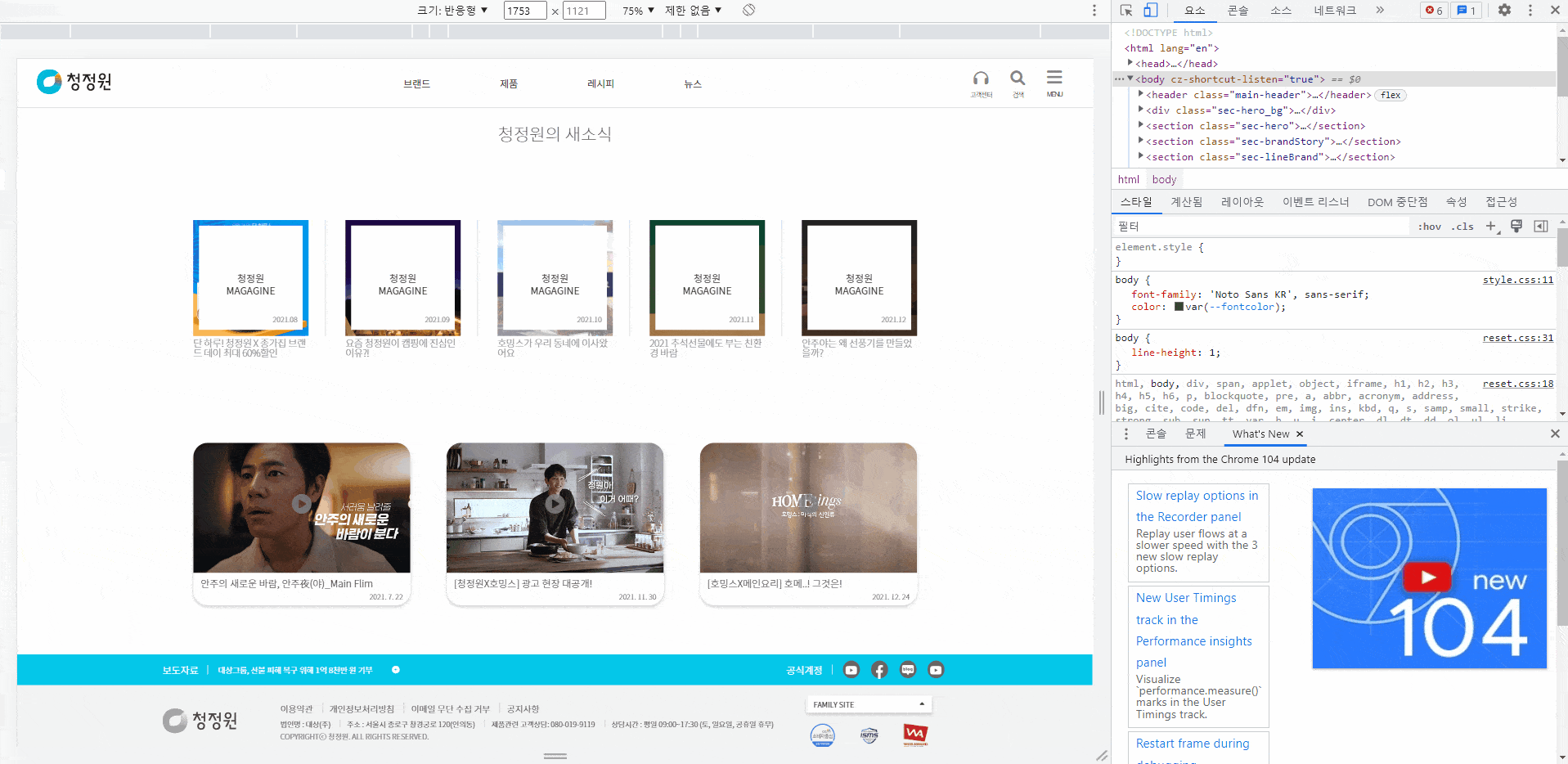This screenshot has width=1568, height=764.
Task: Click the error count badge showing 6
Action: tap(1433, 10)
